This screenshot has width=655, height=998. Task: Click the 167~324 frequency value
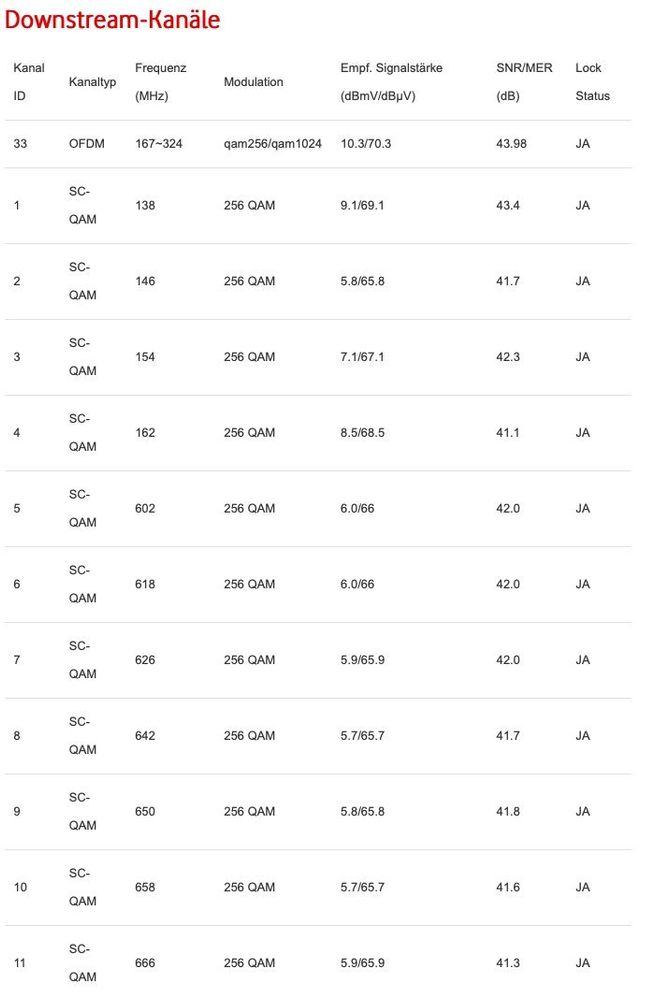coord(160,144)
